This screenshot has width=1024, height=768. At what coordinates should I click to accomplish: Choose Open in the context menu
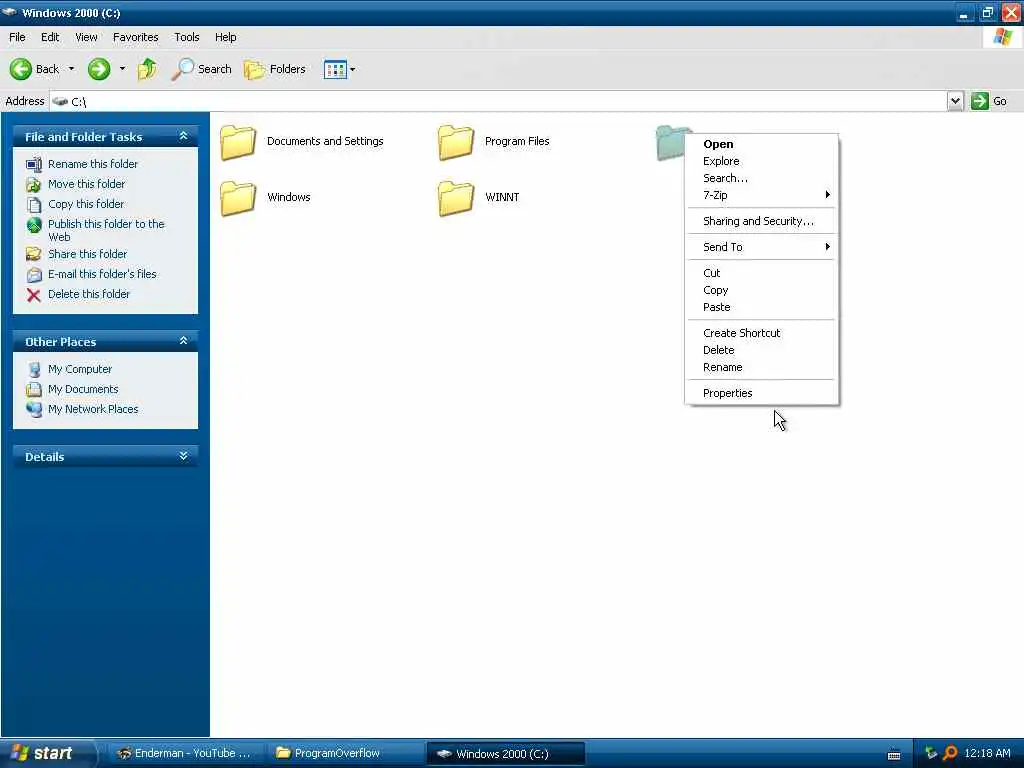(761, 144)
